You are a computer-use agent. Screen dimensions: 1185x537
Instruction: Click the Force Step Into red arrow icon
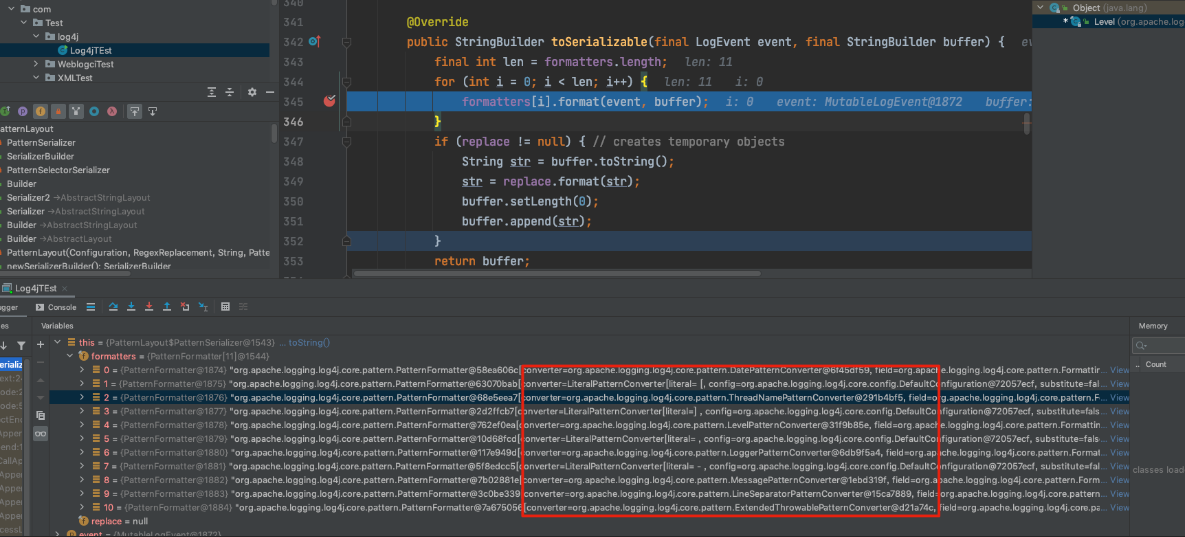[149, 307]
